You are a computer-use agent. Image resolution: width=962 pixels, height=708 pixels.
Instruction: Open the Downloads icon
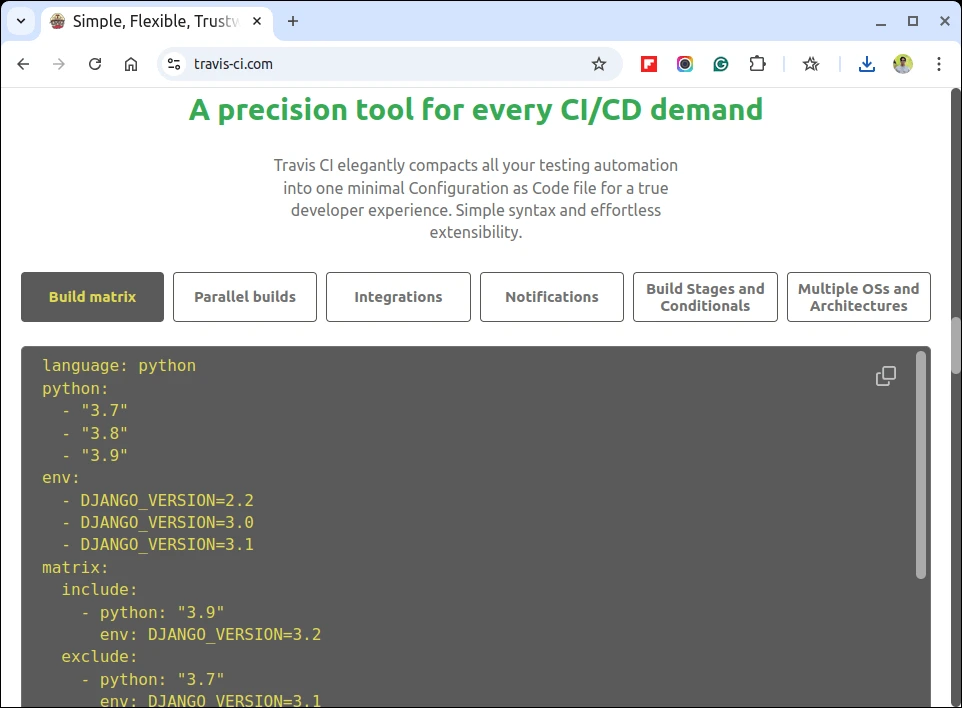coord(867,64)
